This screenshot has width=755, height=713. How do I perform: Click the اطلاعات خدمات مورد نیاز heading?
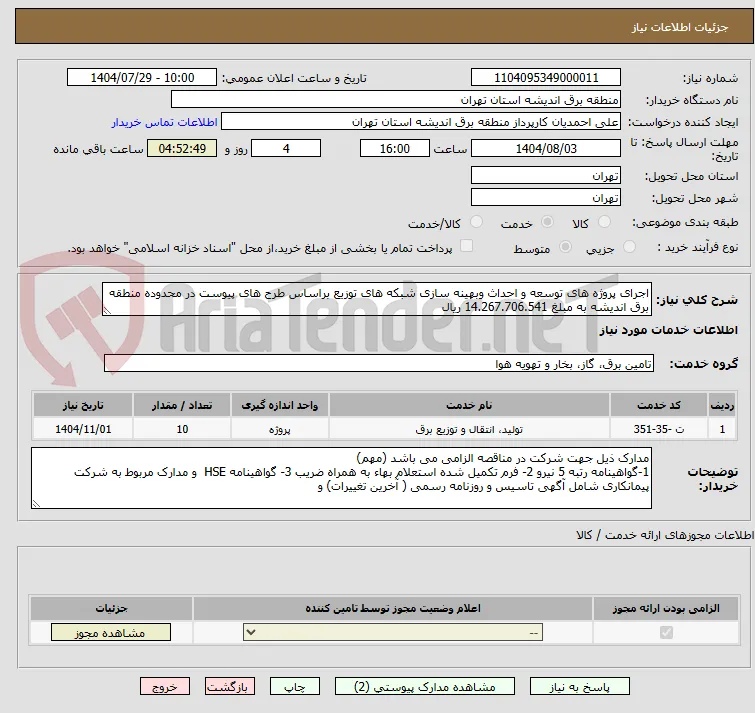[x=668, y=330]
